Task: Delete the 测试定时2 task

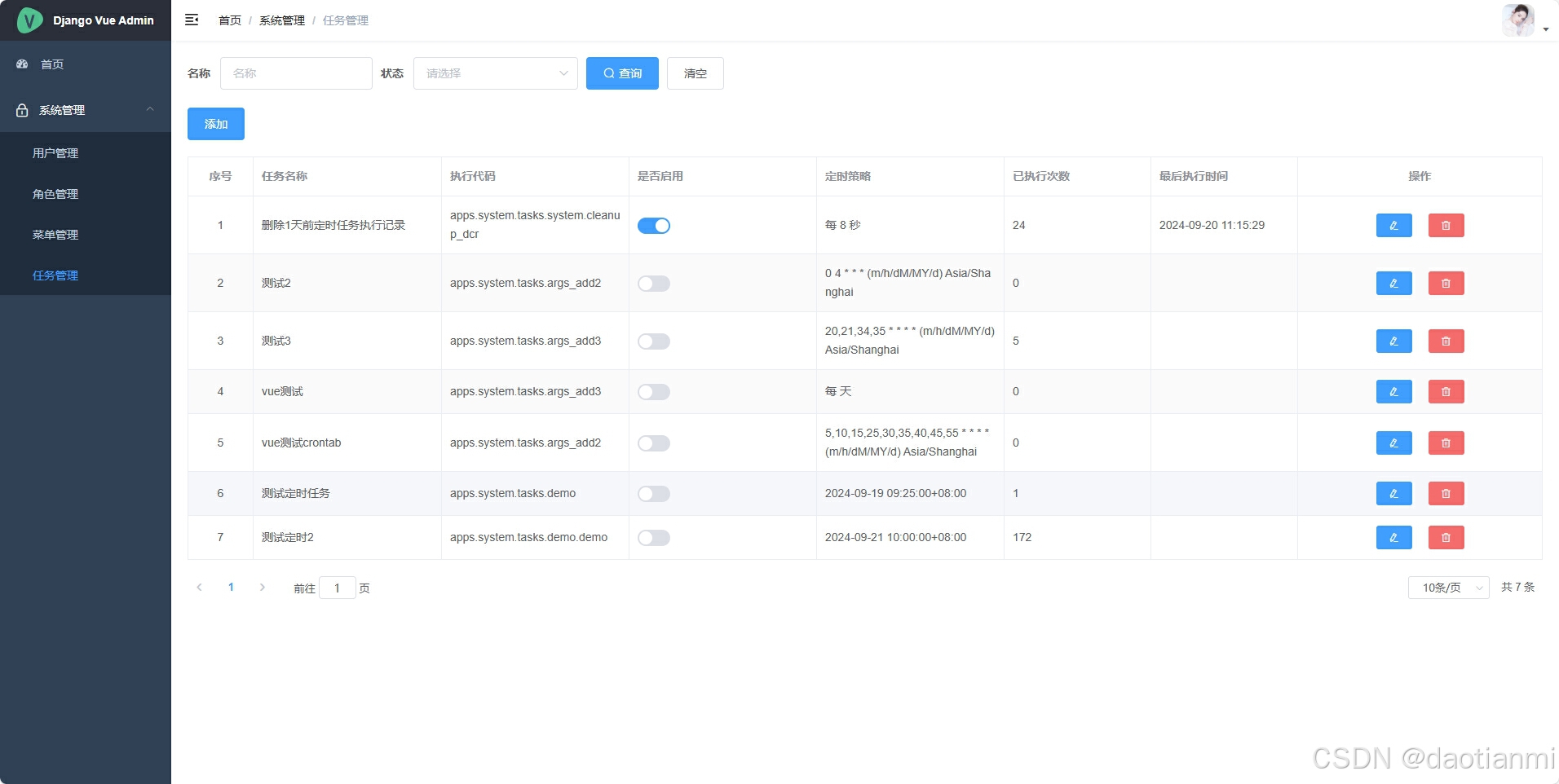Action: [x=1446, y=537]
